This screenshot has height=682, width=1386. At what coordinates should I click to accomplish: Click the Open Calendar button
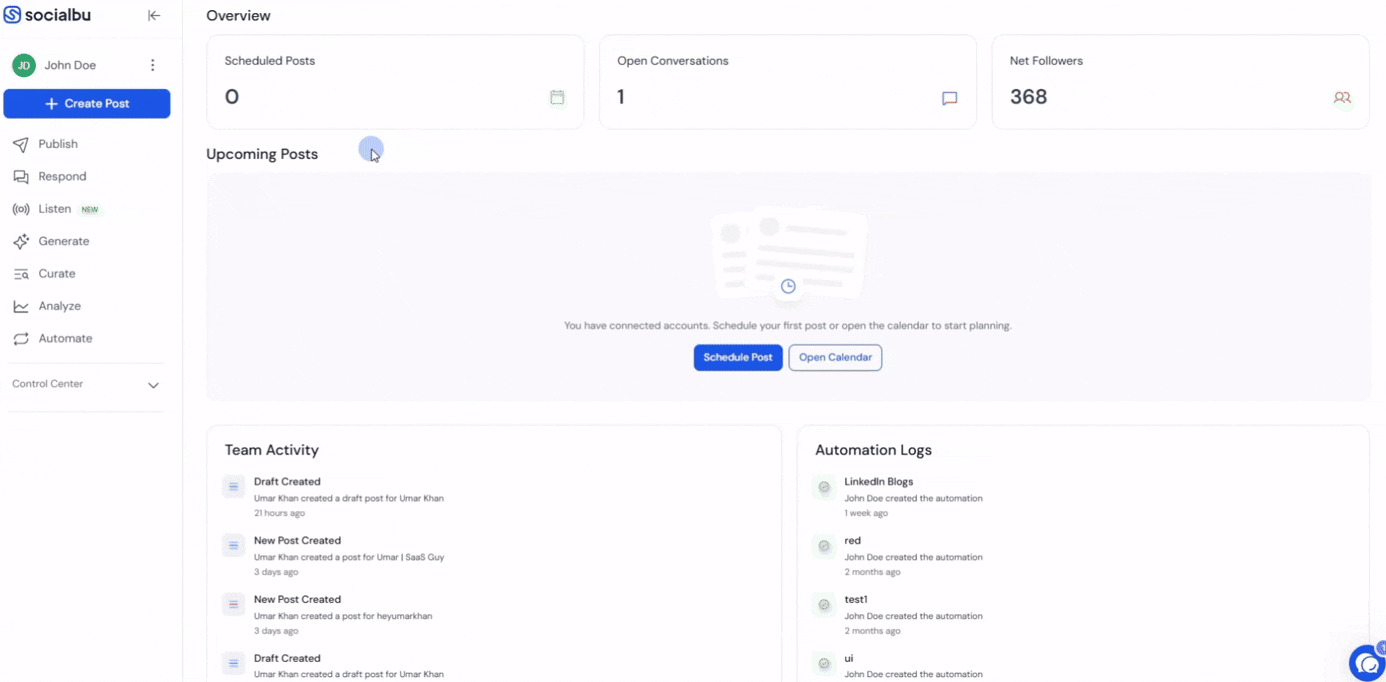[835, 358]
